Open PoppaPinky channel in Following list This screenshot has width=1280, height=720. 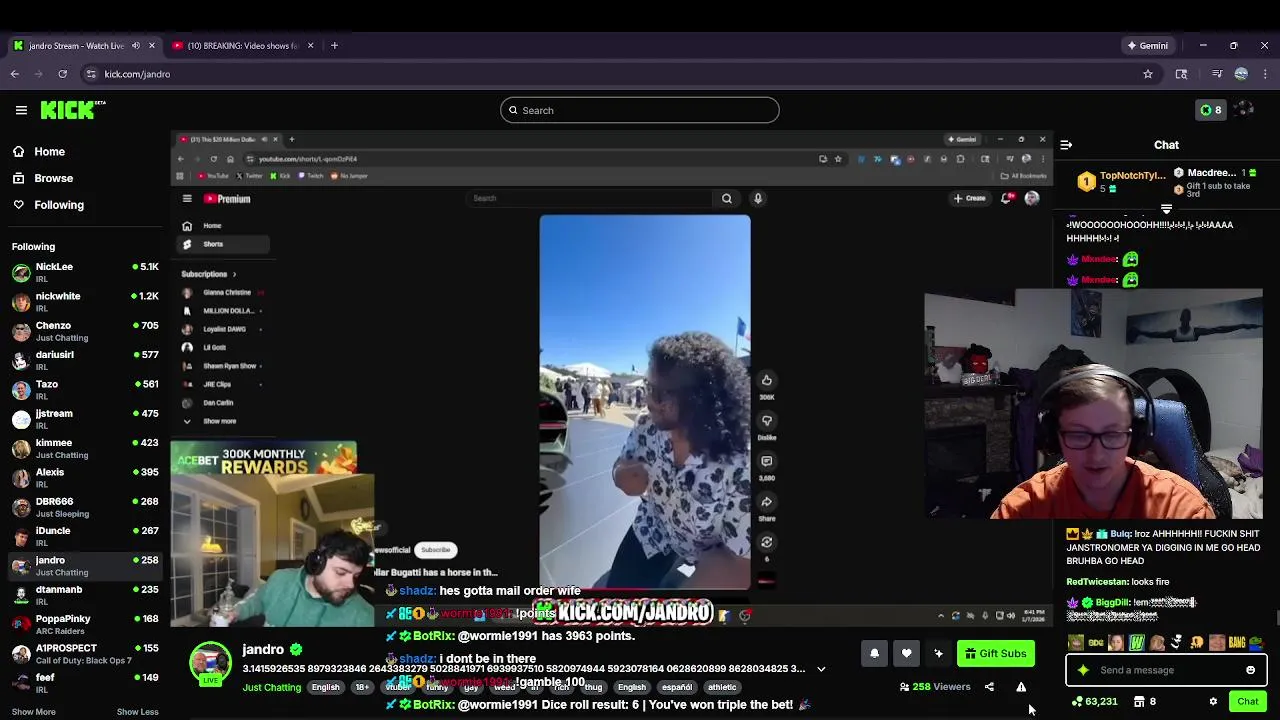click(85, 624)
